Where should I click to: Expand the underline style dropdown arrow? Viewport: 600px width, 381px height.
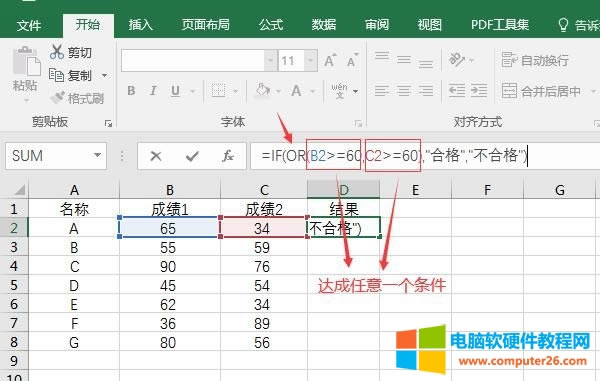[x=192, y=91]
